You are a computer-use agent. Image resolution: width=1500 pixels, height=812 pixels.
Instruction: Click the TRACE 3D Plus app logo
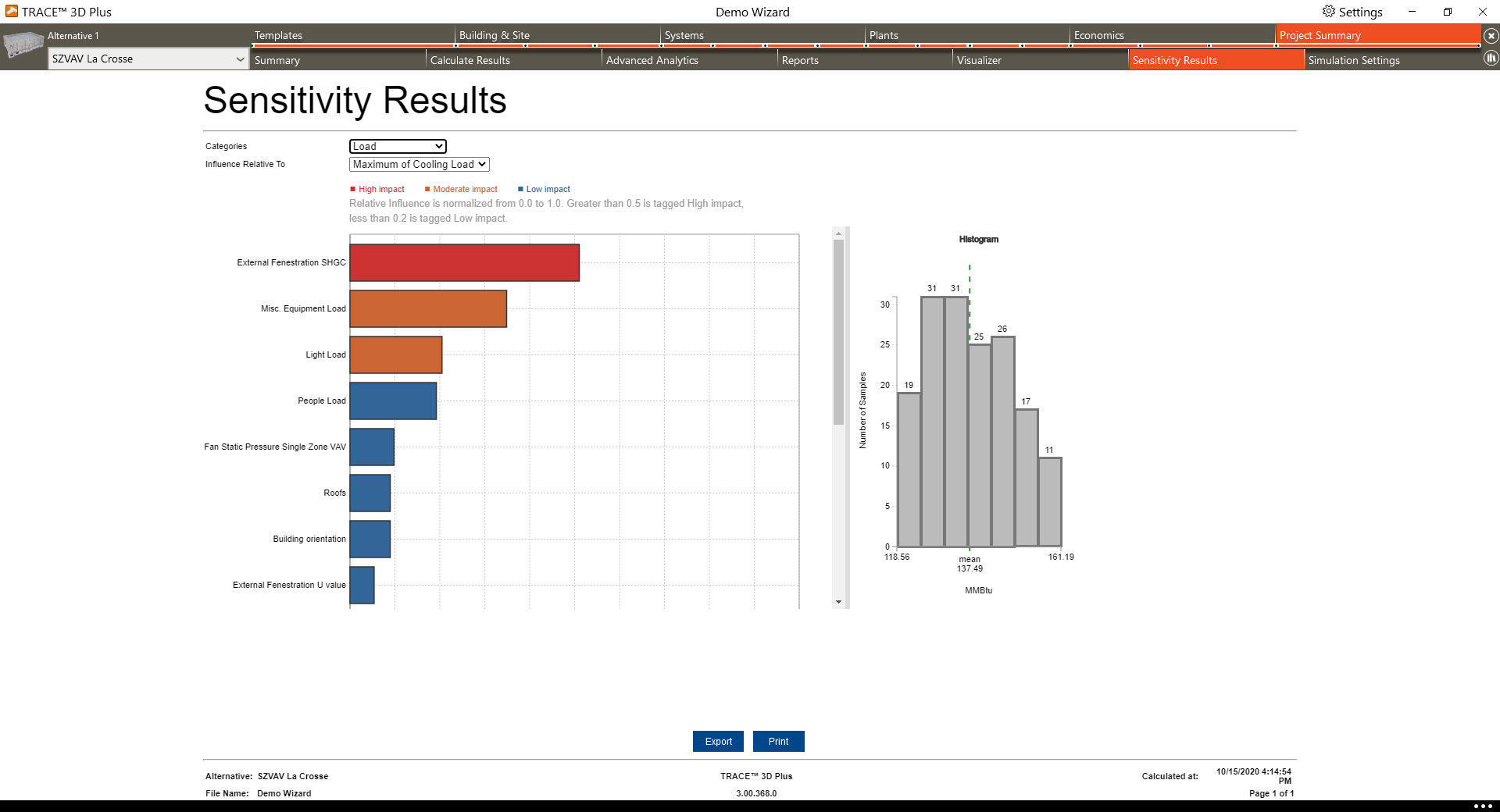[x=11, y=12]
